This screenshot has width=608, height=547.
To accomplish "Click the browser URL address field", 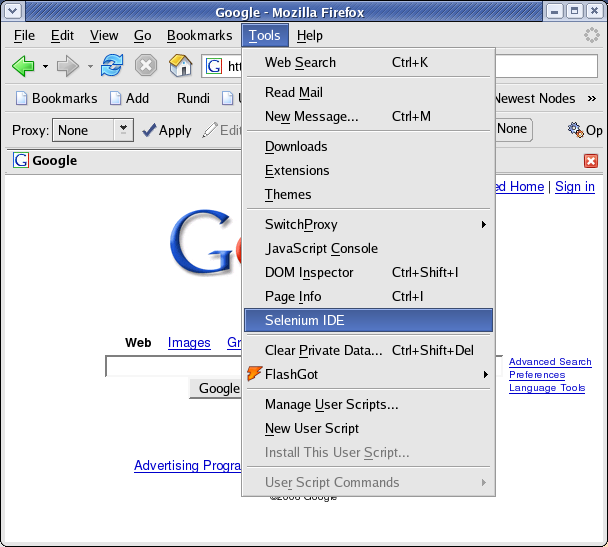I will coord(546,66).
